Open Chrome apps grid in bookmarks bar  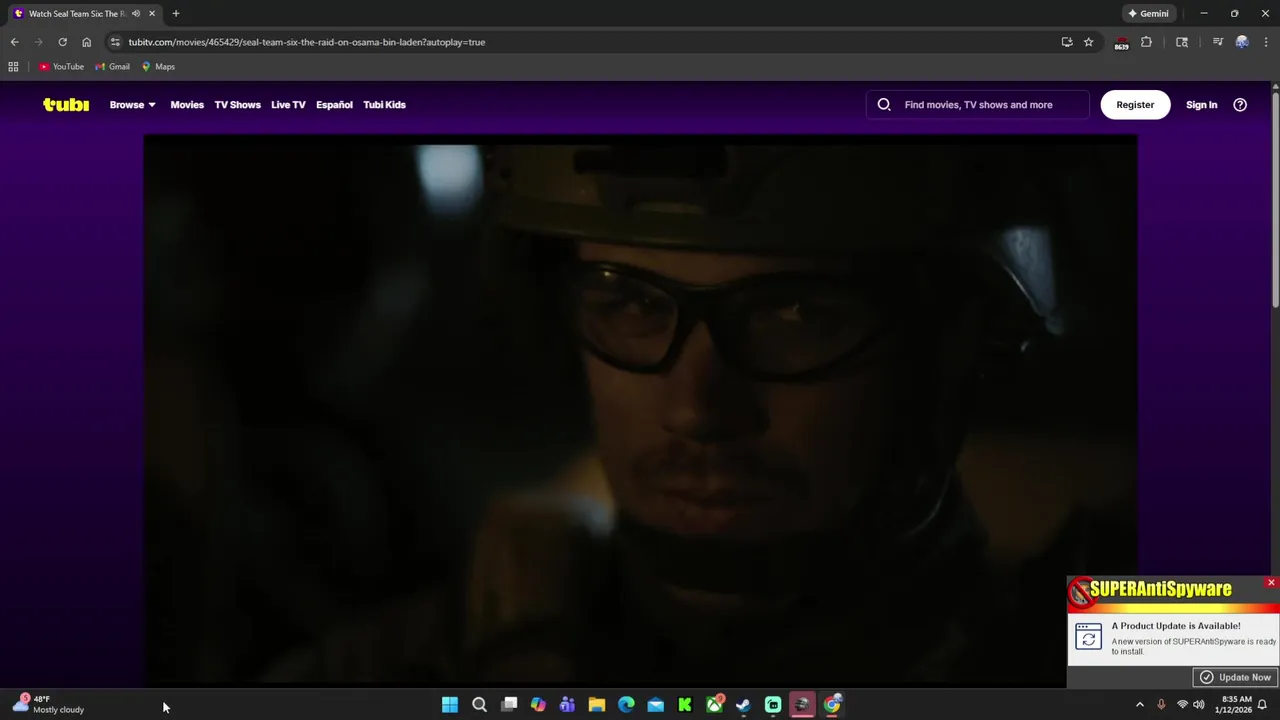coord(13,67)
